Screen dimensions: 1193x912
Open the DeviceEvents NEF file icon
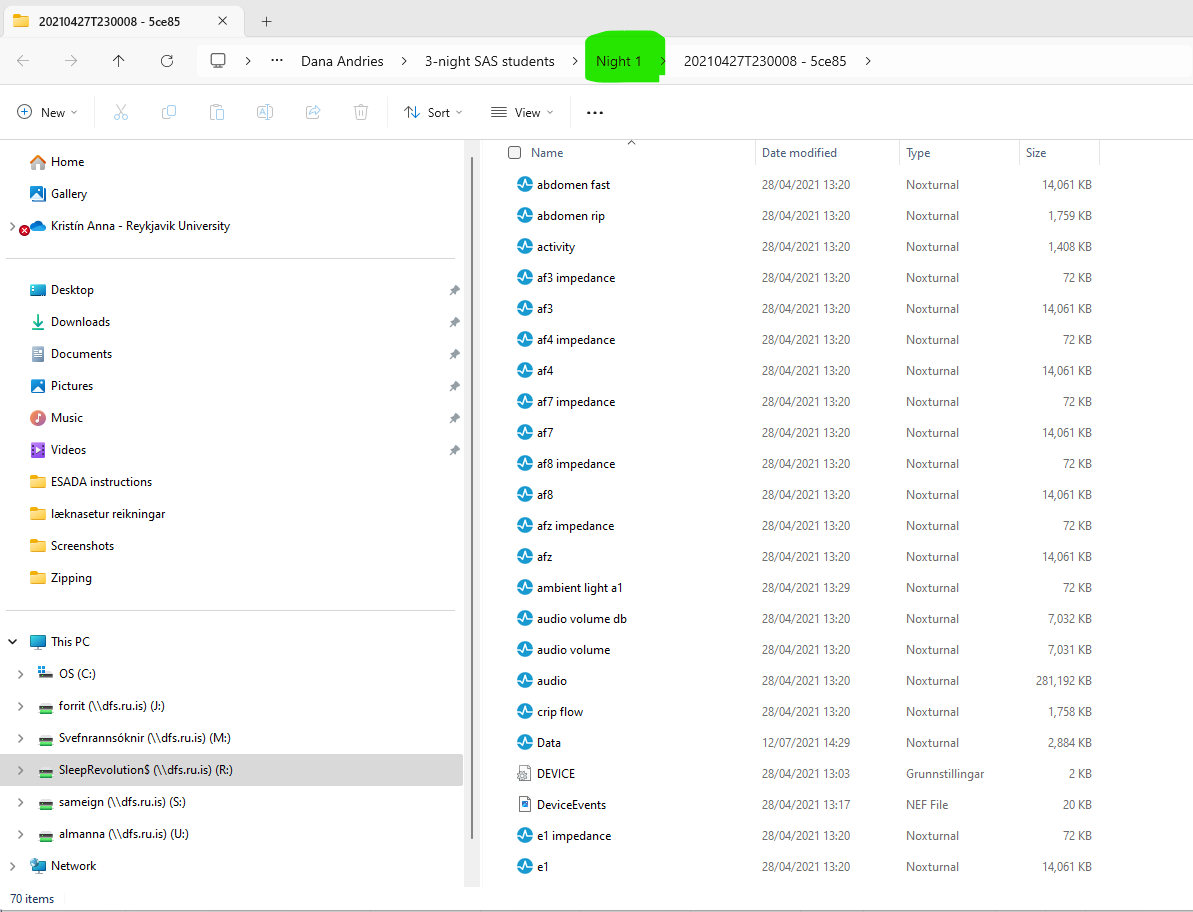pos(524,804)
